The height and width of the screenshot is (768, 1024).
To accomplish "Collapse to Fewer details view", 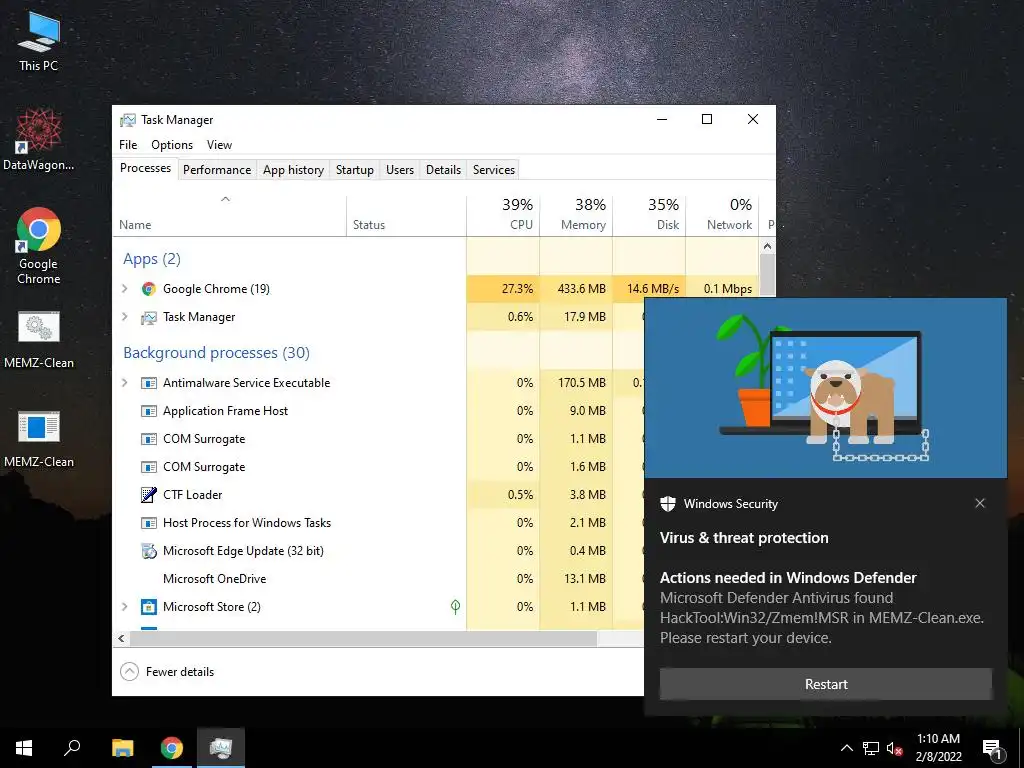I will pos(167,671).
